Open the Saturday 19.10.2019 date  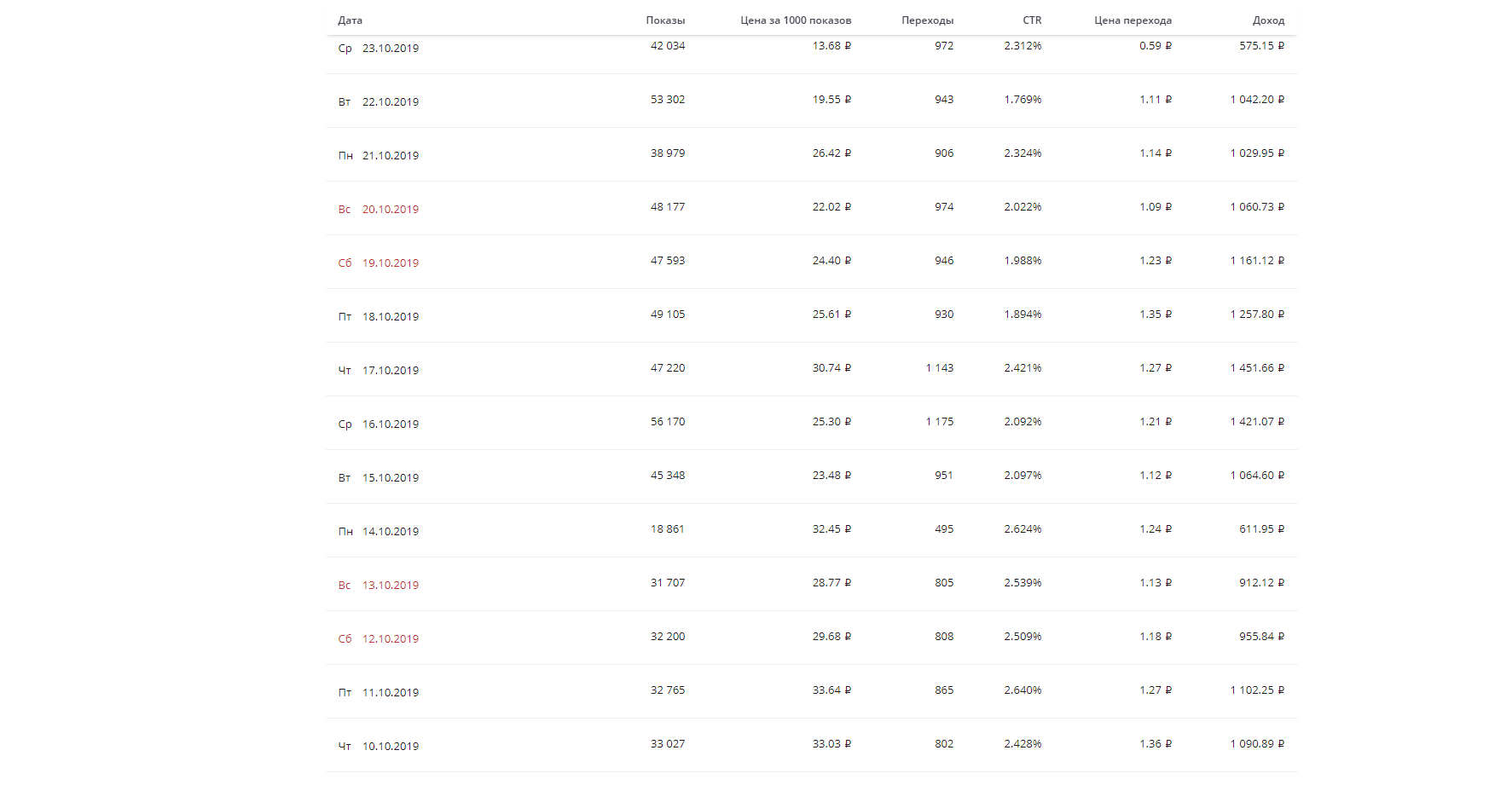(390, 263)
